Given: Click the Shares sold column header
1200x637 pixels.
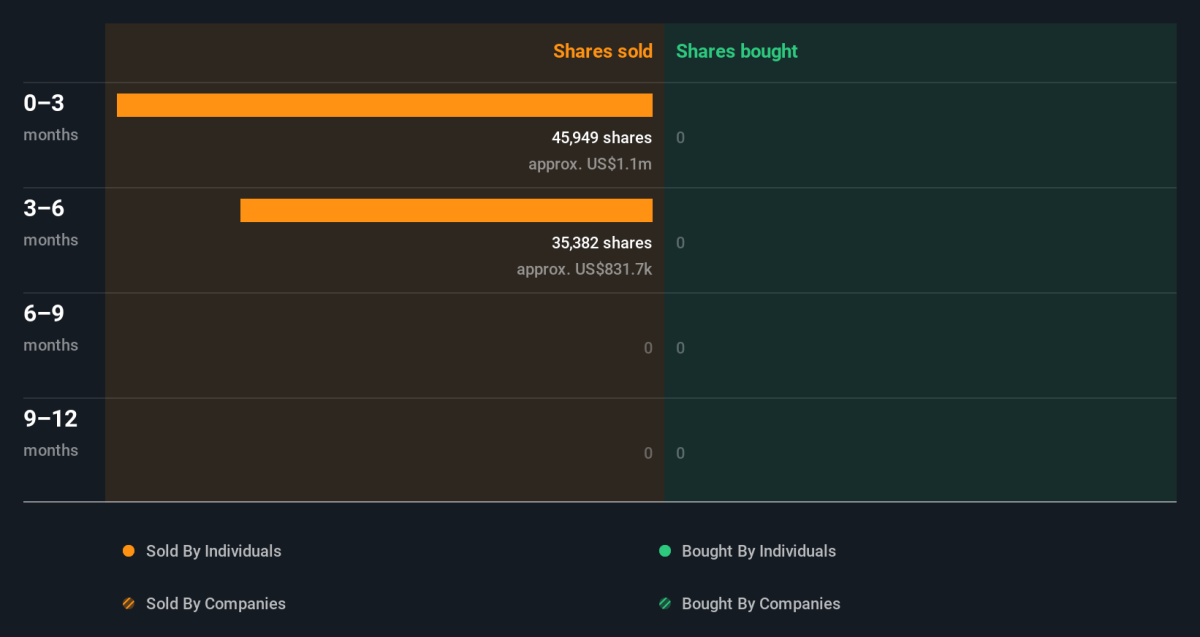Looking at the screenshot, I should 603,51.
